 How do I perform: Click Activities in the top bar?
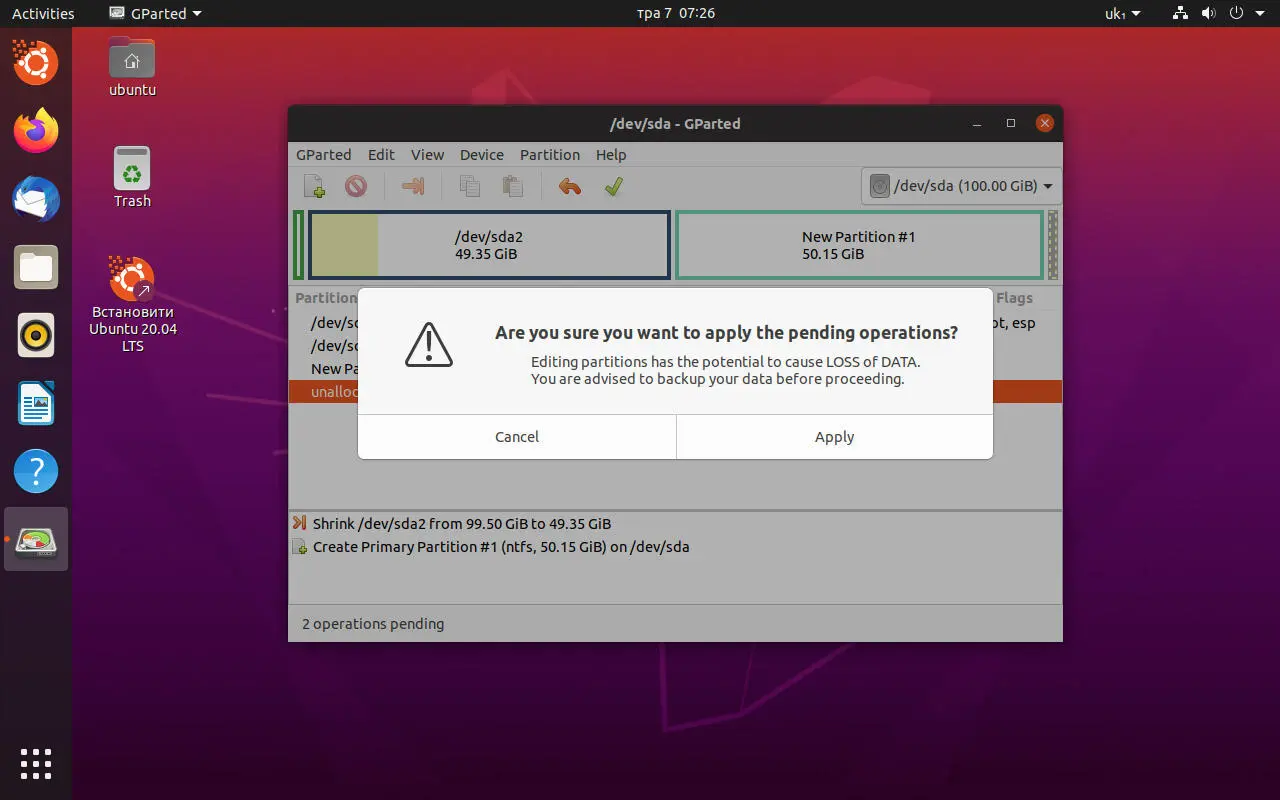[43, 14]
